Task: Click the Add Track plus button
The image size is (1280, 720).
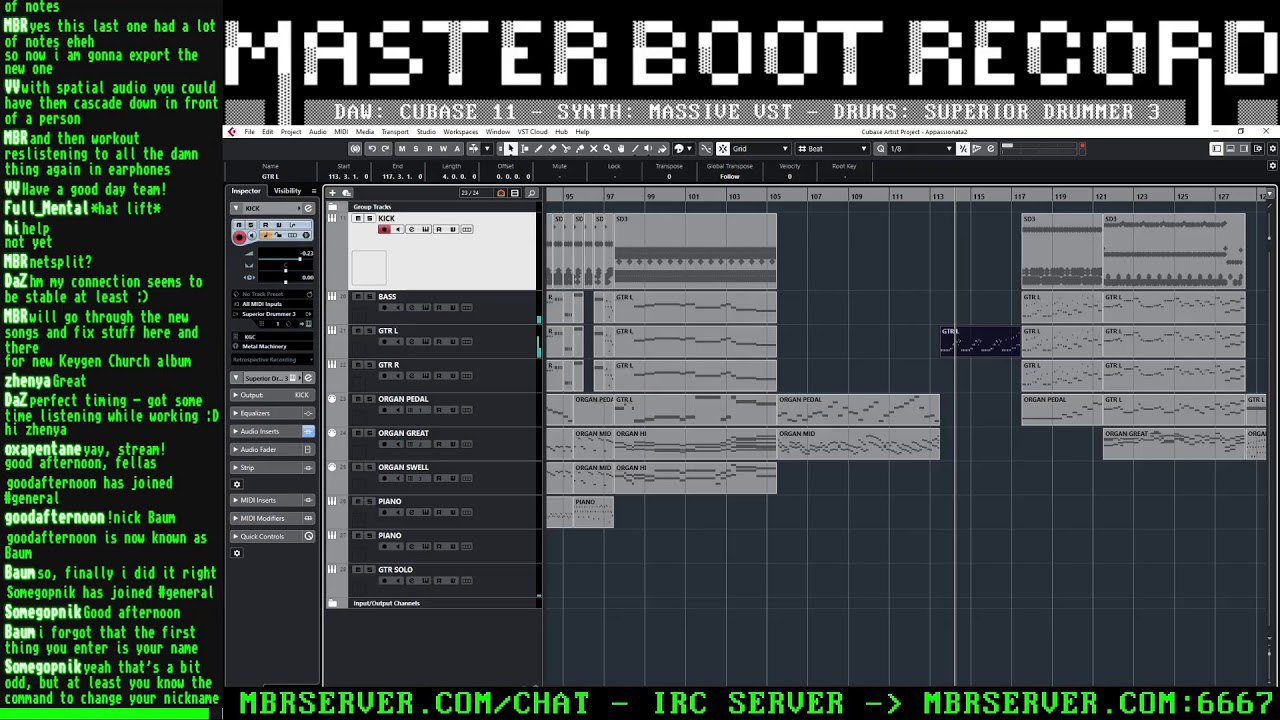Action: pyautogui.click(x=332, y=193)
